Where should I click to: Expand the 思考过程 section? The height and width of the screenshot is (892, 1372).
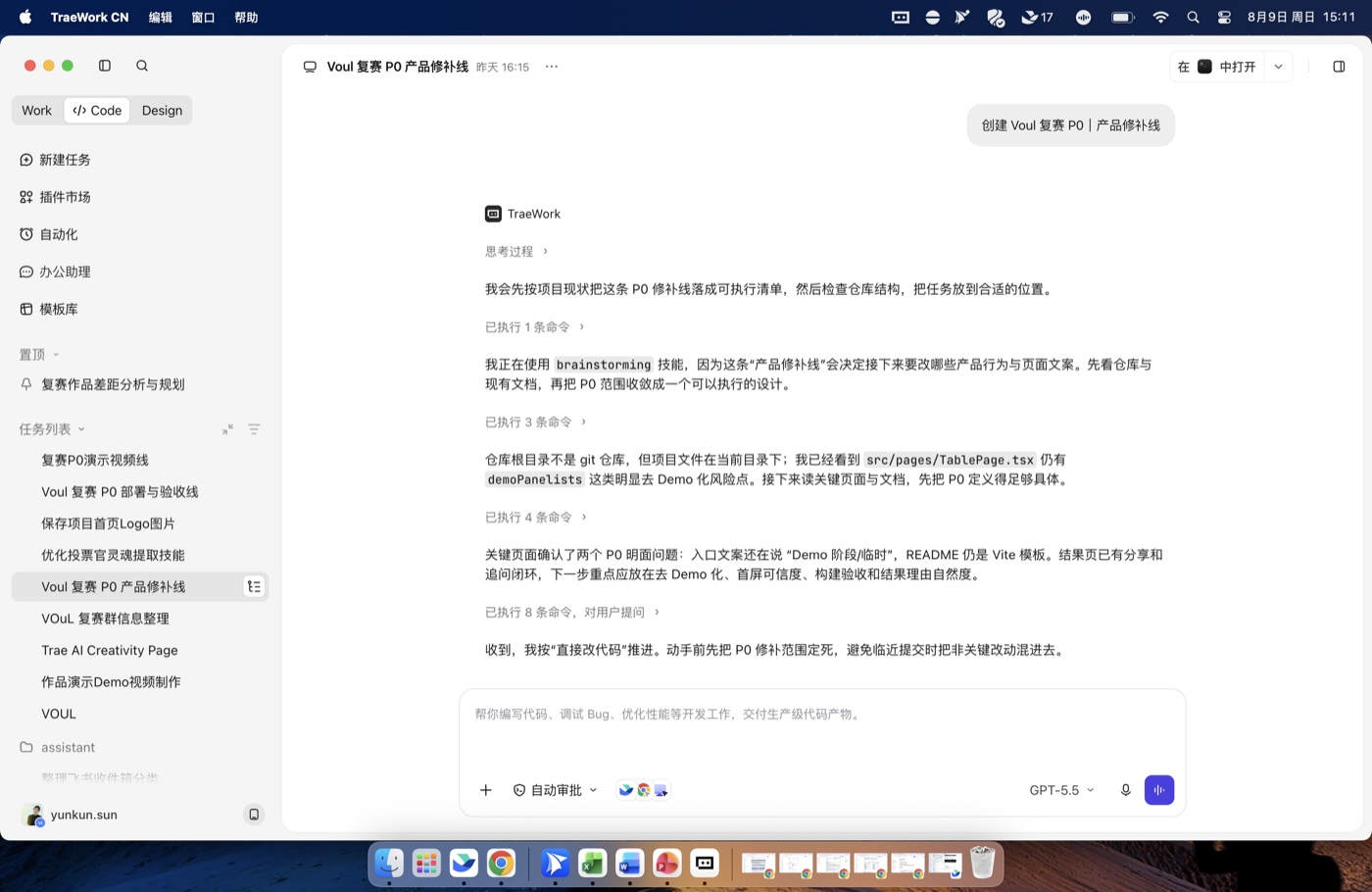pos(516,251)
